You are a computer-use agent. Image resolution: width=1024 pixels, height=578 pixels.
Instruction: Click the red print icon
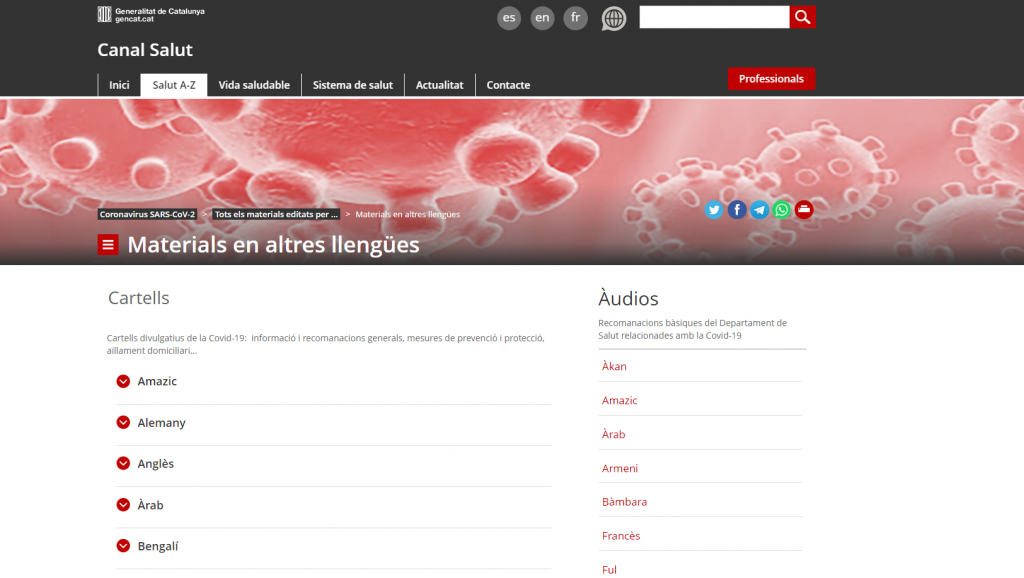pyautogui.click(x=804, y=210)
